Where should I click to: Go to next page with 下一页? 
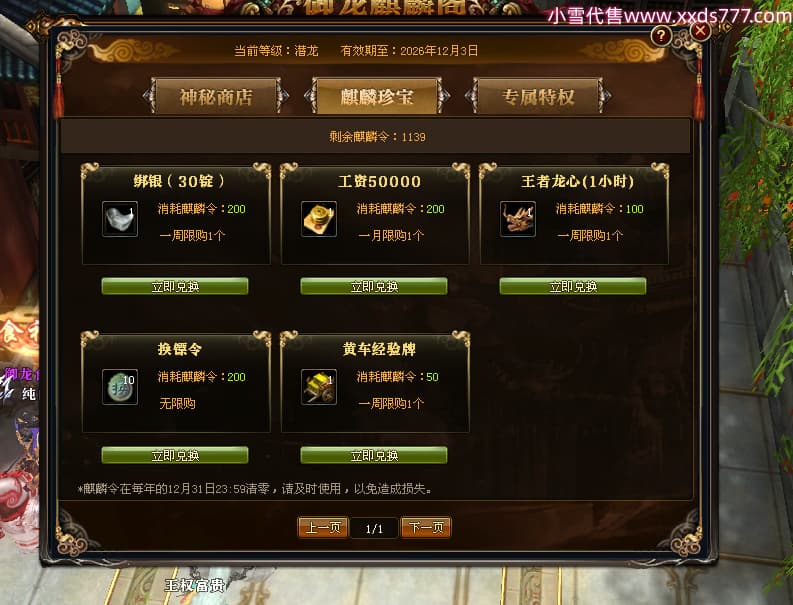pos(426,528)
